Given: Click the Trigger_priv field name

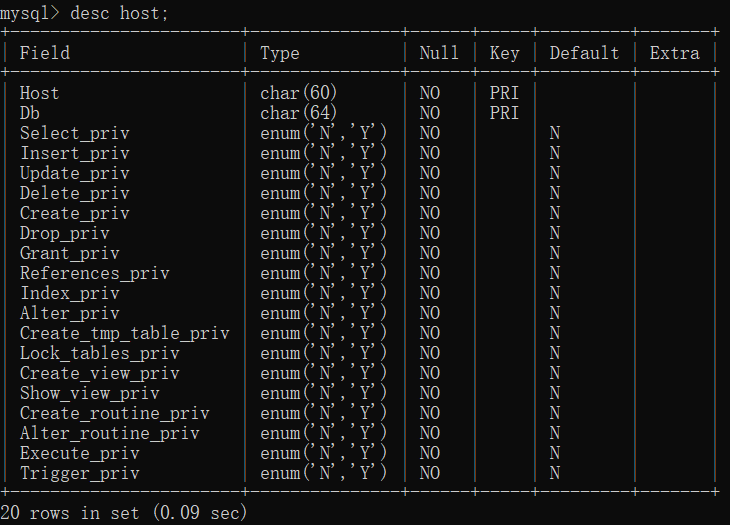Looking at the screenshot, I should click(80, 473).
